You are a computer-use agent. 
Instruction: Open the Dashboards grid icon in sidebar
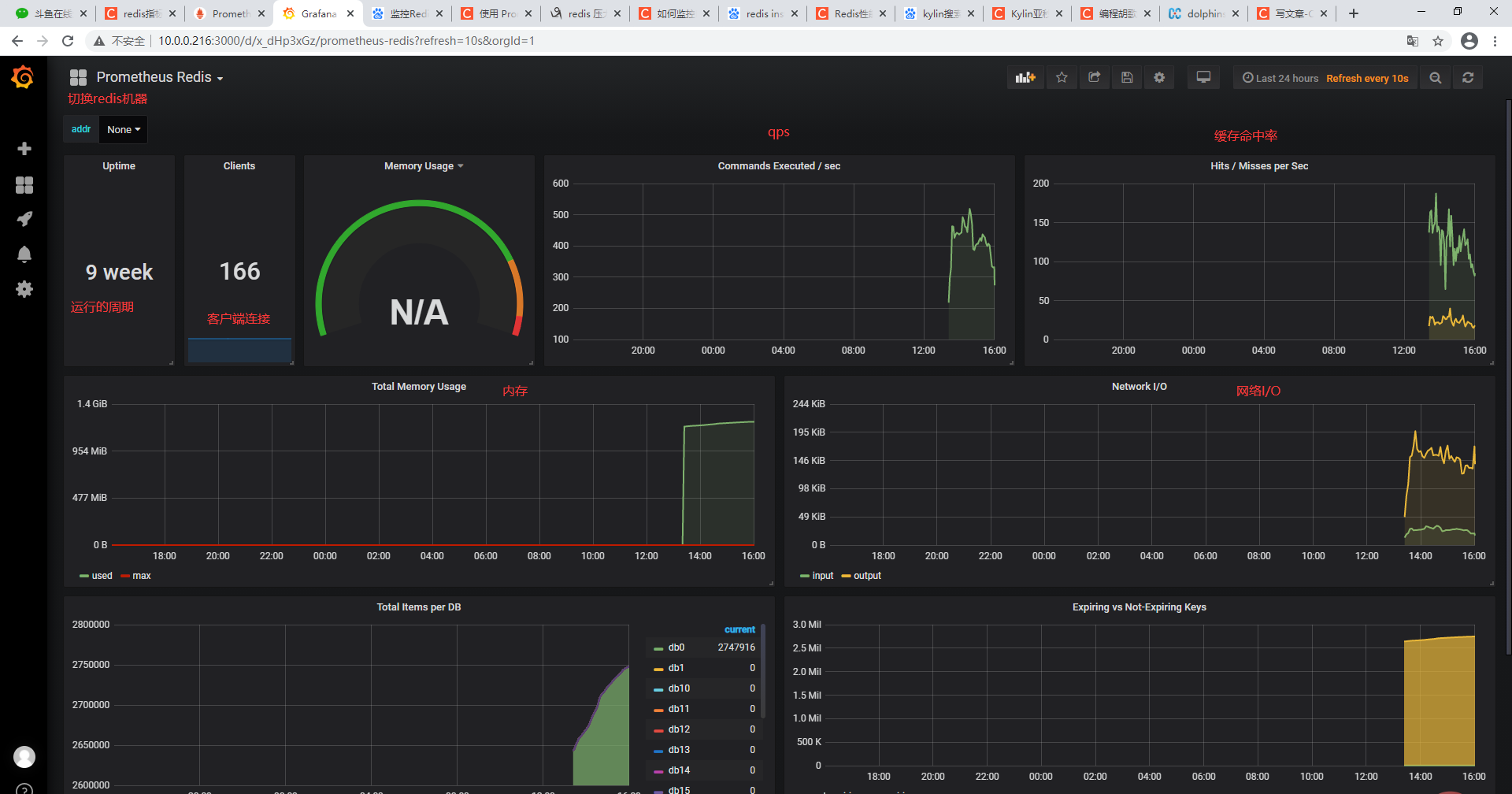[24, 185]
